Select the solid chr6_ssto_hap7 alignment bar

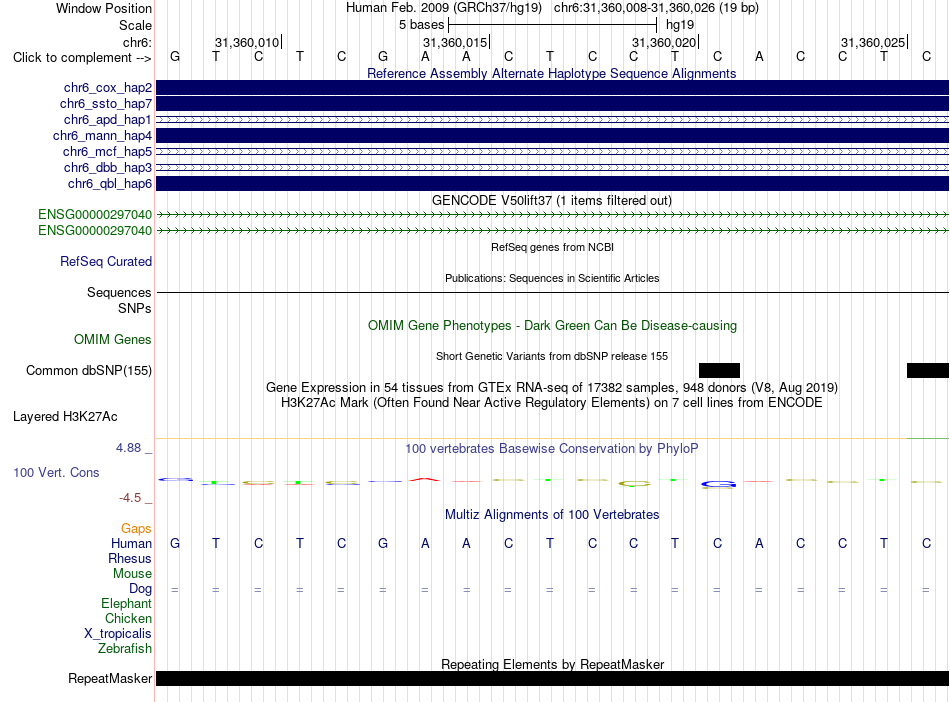(553, 104)
